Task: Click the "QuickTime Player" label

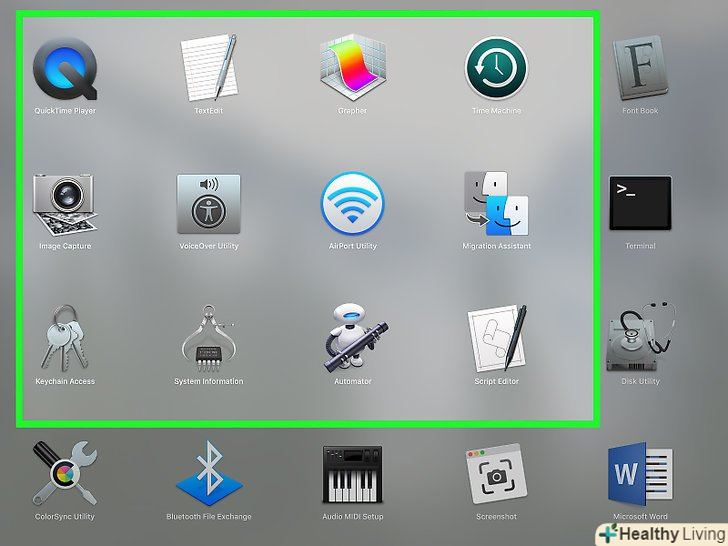Action: (65, 110)
